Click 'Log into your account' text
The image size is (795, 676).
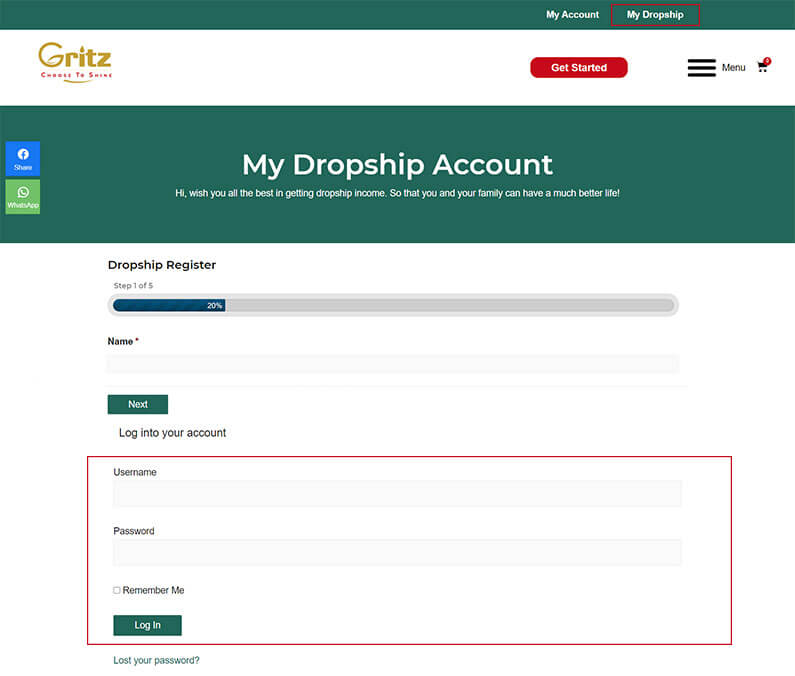(x=172, y=433)
